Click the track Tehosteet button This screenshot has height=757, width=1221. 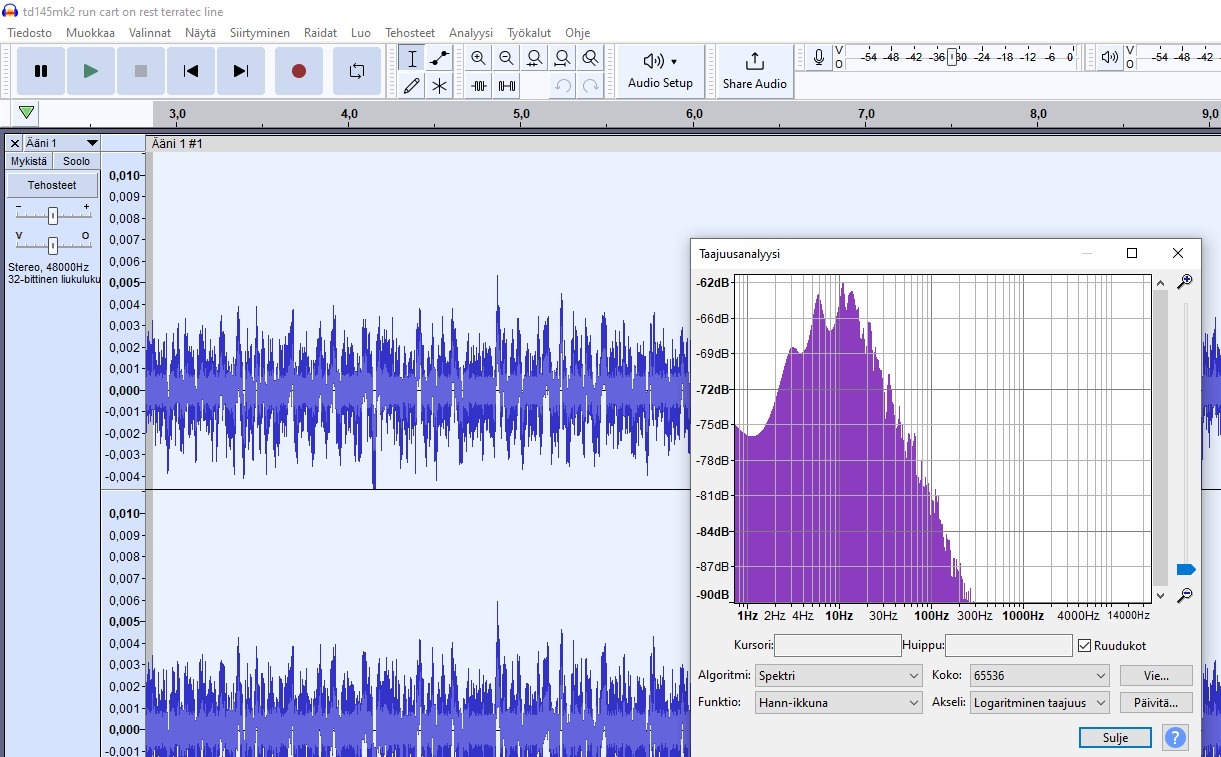coord(52,185)
